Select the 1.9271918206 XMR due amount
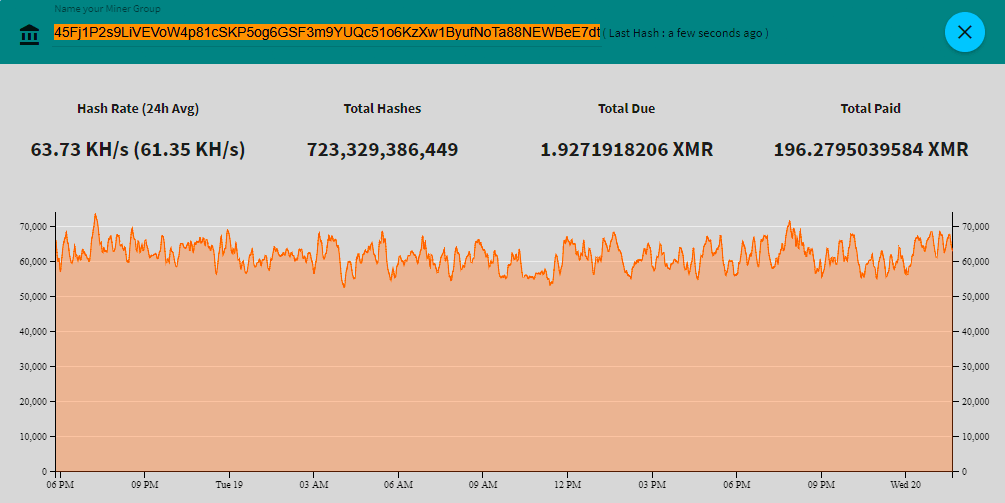 (x=627, y=150)
